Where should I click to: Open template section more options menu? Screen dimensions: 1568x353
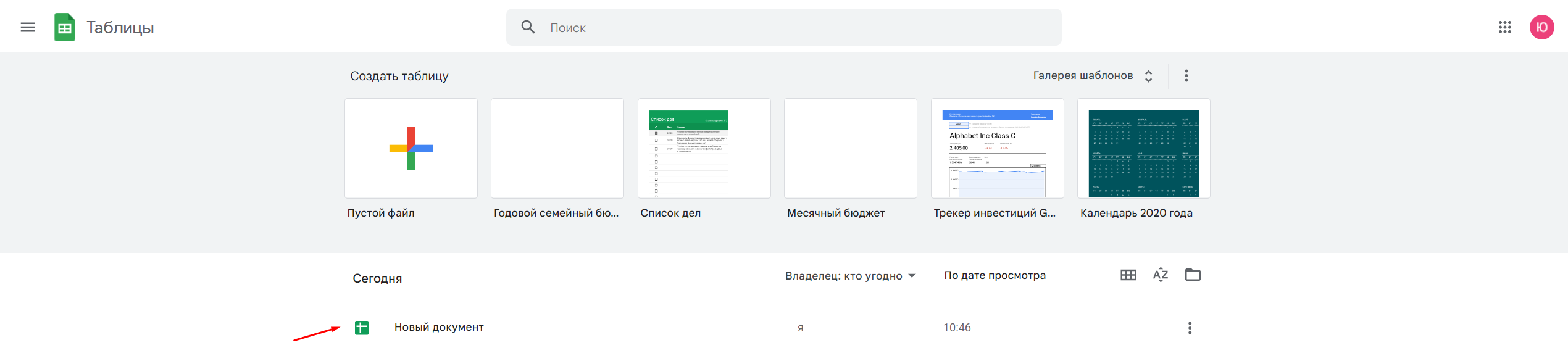(1186, 75)
